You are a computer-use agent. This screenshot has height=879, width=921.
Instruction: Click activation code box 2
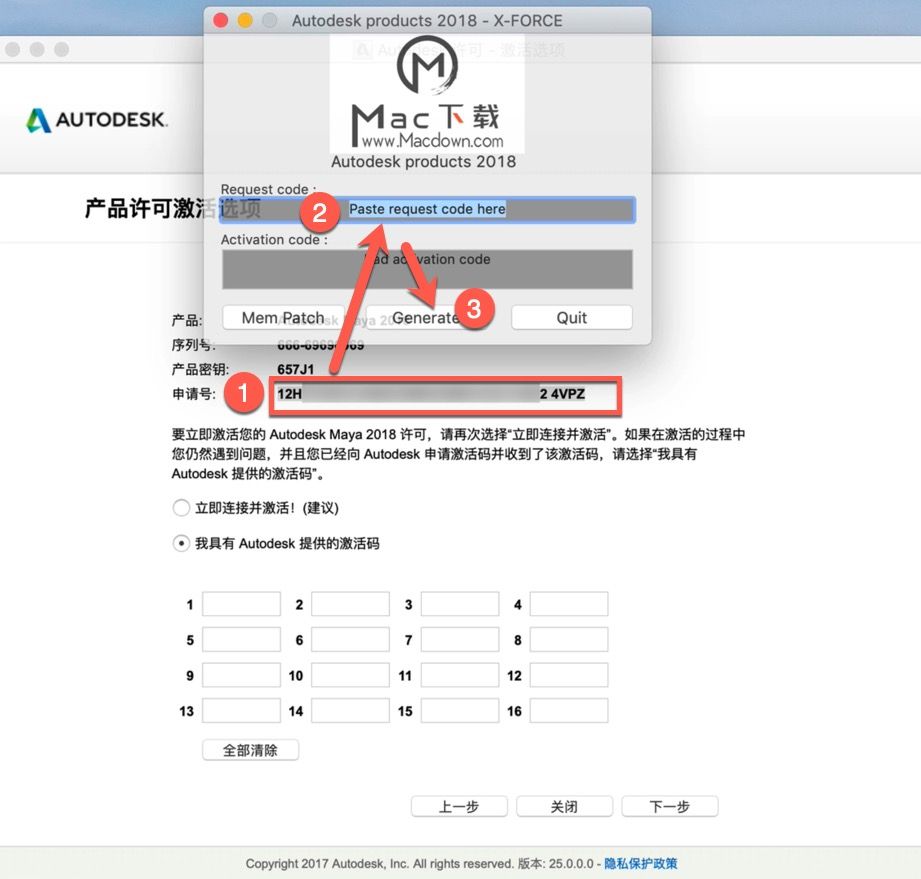click(x=351, y=604)
